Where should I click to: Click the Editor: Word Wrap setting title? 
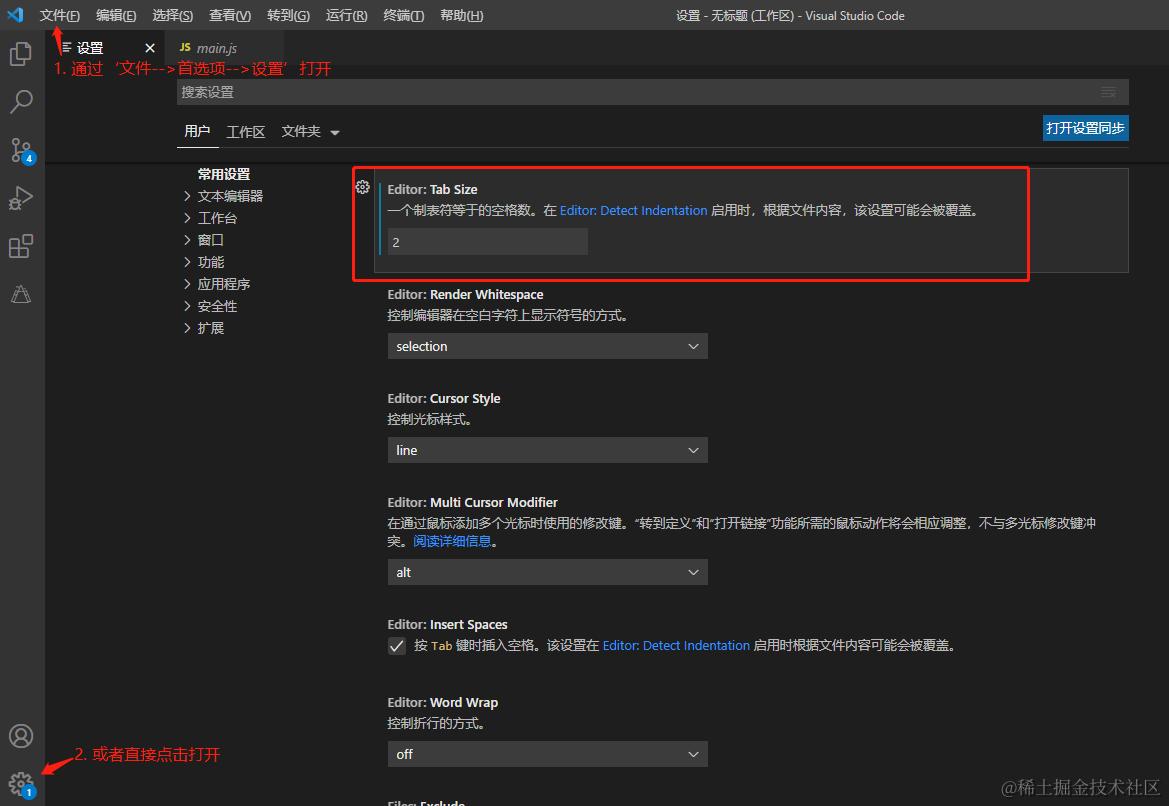coord(442,702)
